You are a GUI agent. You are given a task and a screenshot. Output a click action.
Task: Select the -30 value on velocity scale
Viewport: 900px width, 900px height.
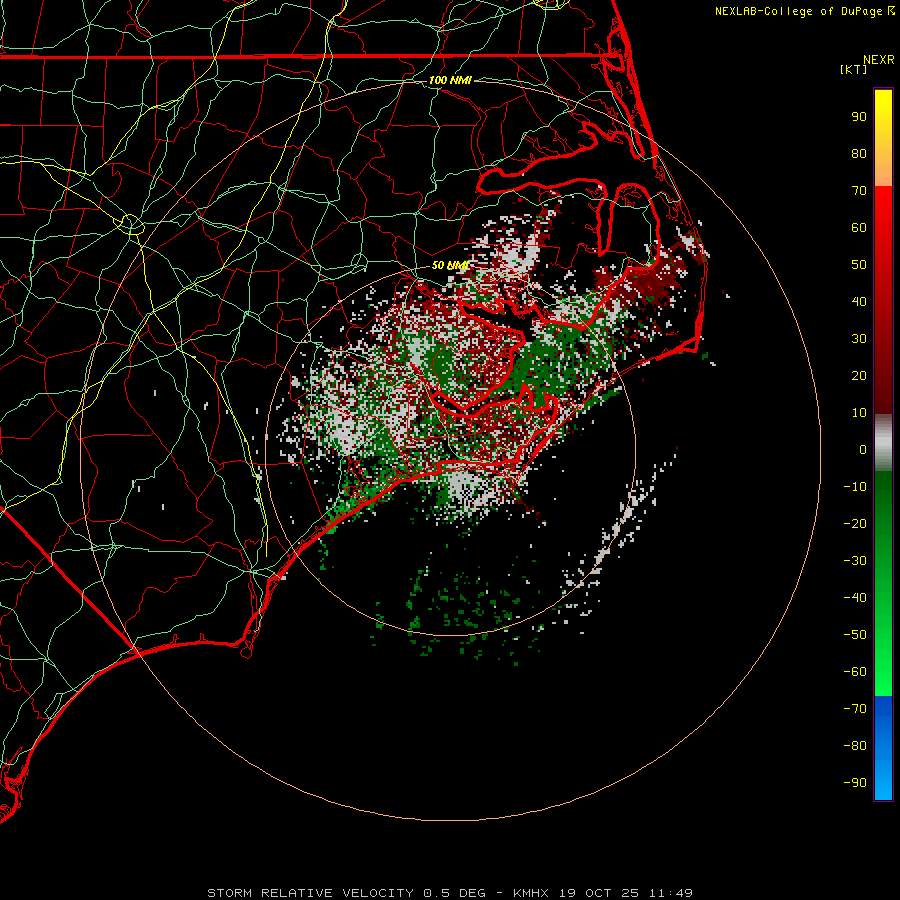click(x=855, y=561)
